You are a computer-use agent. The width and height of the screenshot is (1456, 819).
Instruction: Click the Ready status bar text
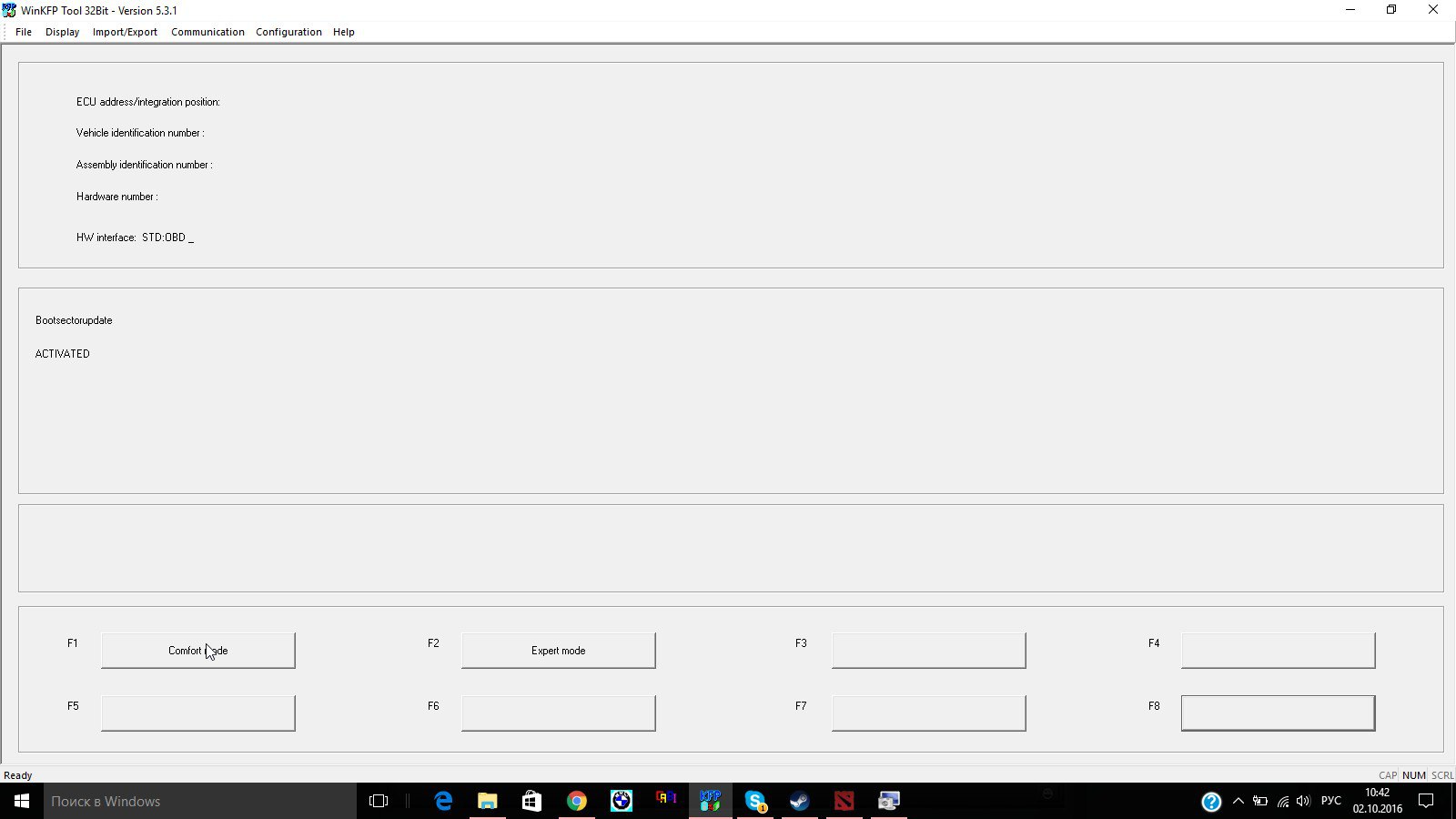pos(18,775)
